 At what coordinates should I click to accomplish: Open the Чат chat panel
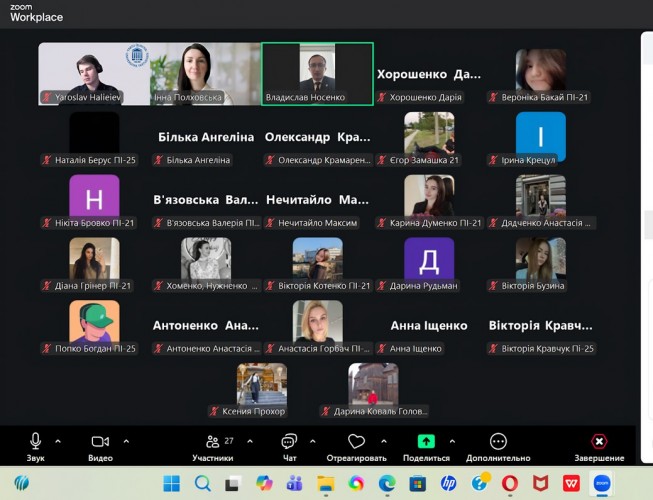point(289,441)
